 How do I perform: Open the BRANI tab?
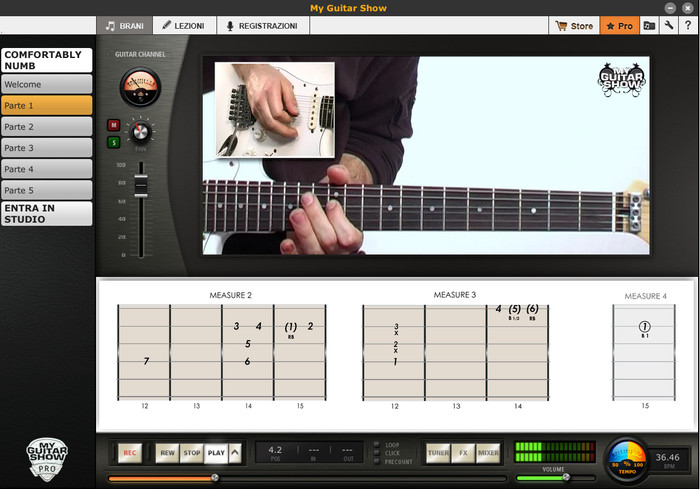tap(125, 26)
